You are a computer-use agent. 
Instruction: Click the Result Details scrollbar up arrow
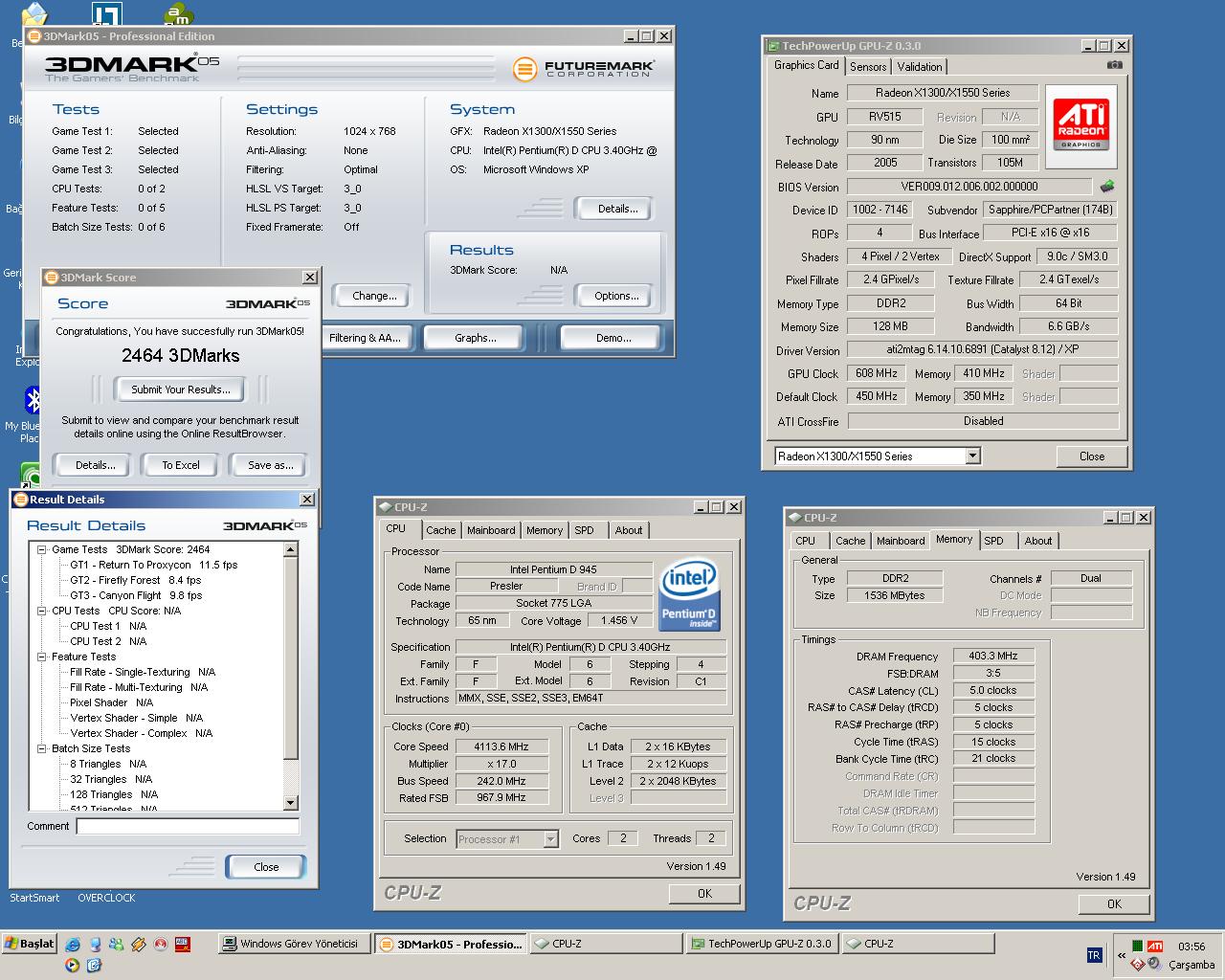coord(291,550)
